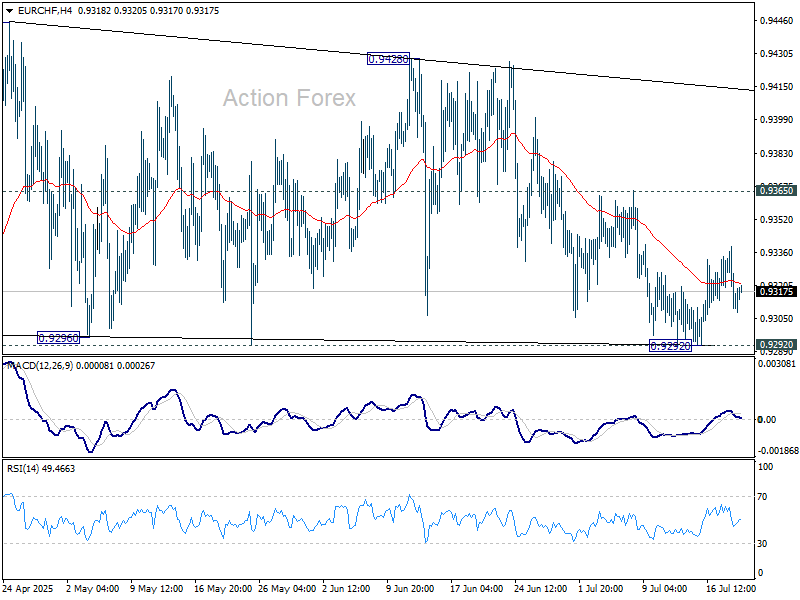Viewport: 800px width, 600px height.
Task: Select the current price tag 0.93175
Action: coord(776,291)
